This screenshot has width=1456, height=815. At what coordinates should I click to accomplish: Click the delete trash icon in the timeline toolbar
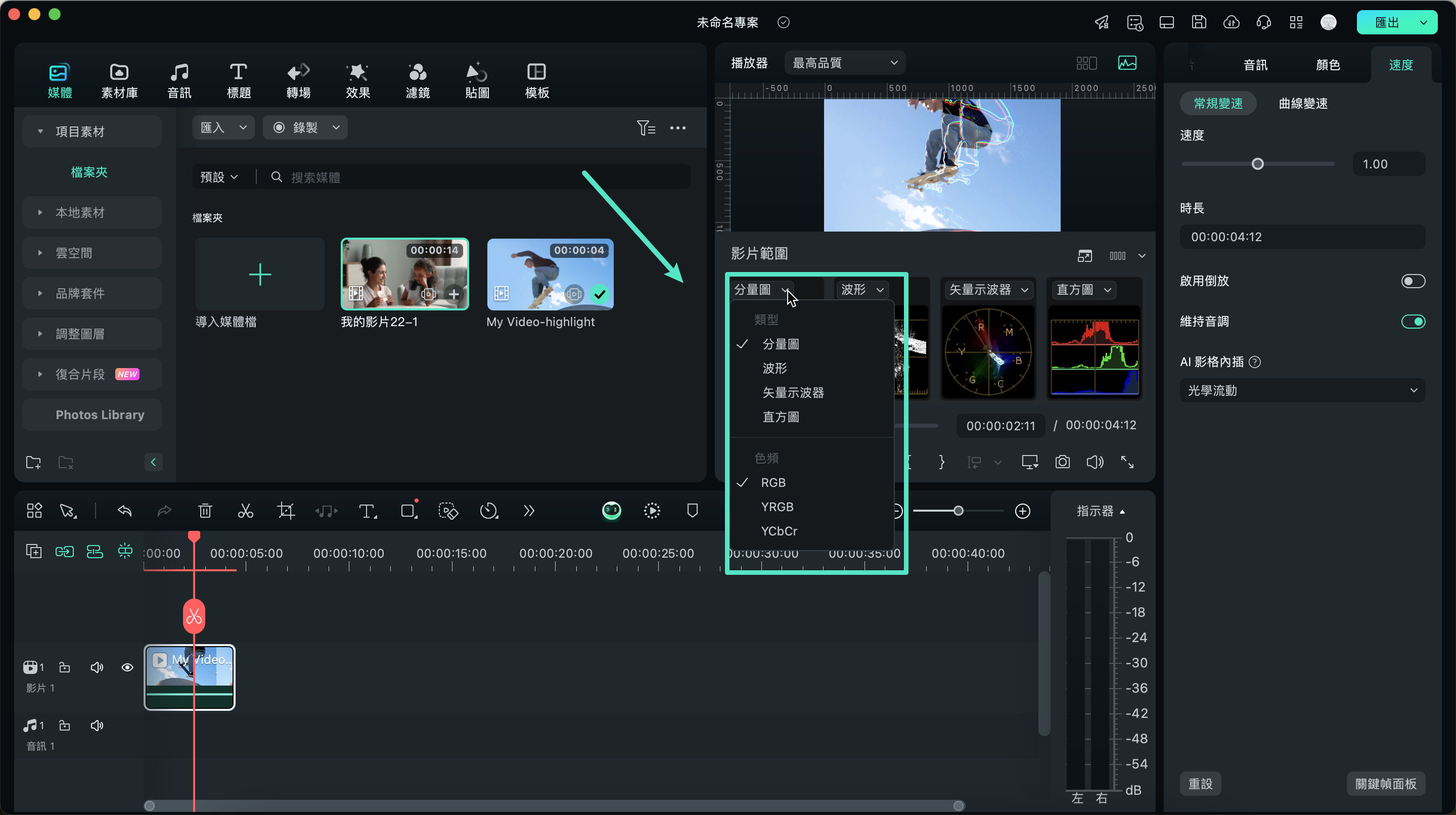coord(205,511)
